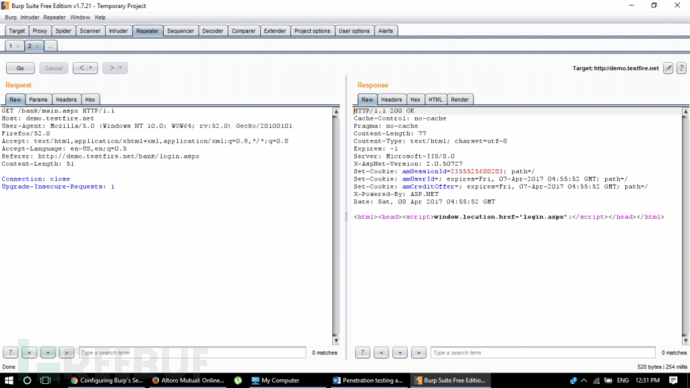Open Configuring Burp's Chrome taskbar window
The image size is (690, 388).
pos(106,381)
